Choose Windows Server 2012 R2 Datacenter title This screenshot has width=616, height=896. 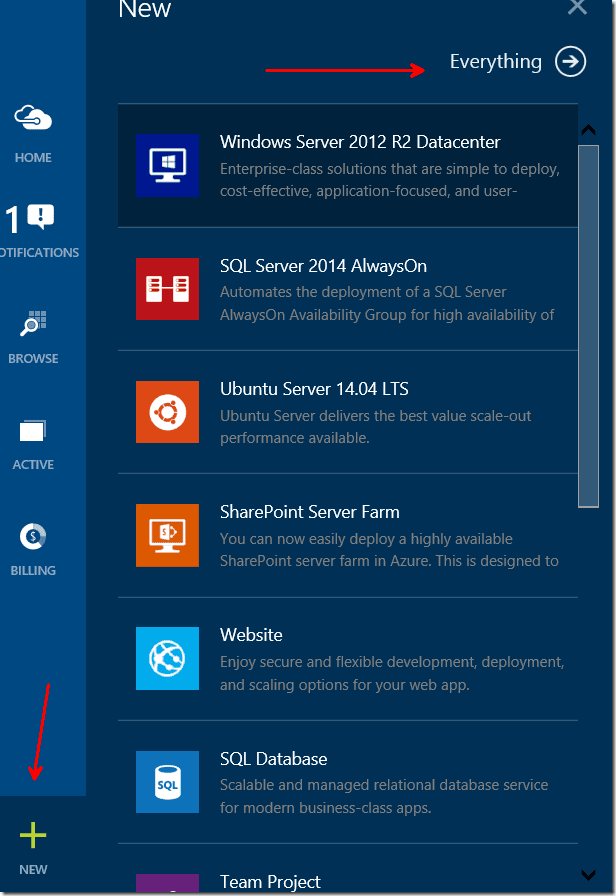pyautogui.click(x=360, y=142)
